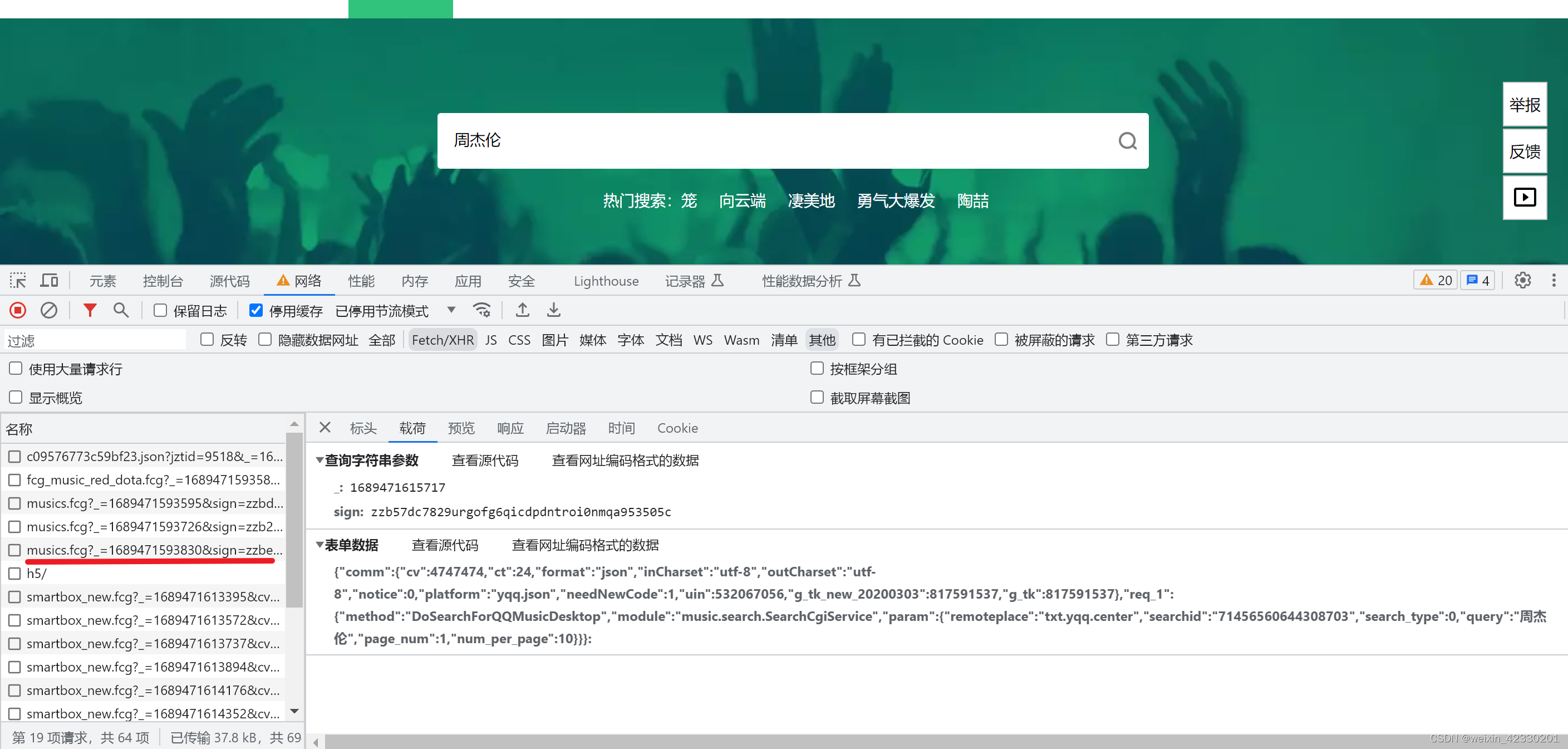Filter requests by Fetch/XHR type
The height and width of the screenshot is (749, 1568).
(x=443, y=340)
